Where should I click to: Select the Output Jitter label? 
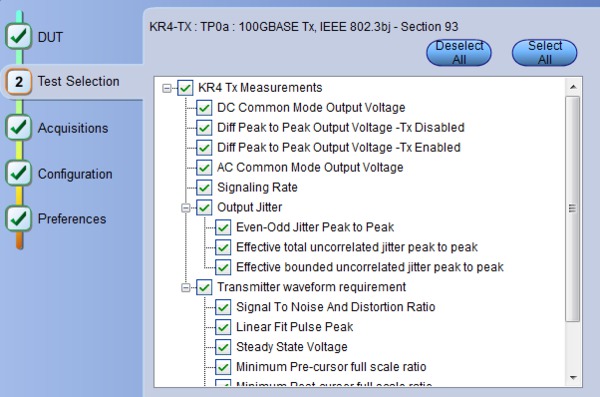249,207
